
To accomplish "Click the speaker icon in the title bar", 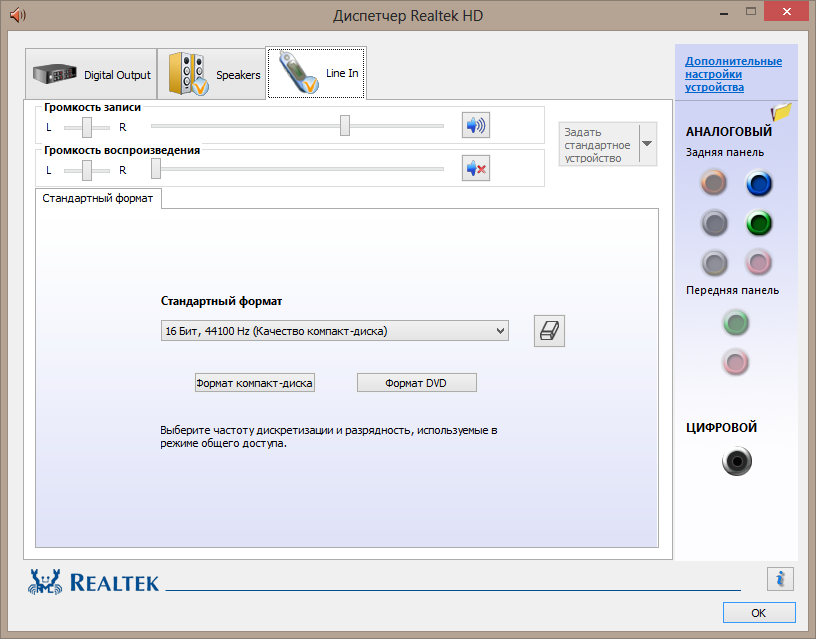I will coord(17,15).
